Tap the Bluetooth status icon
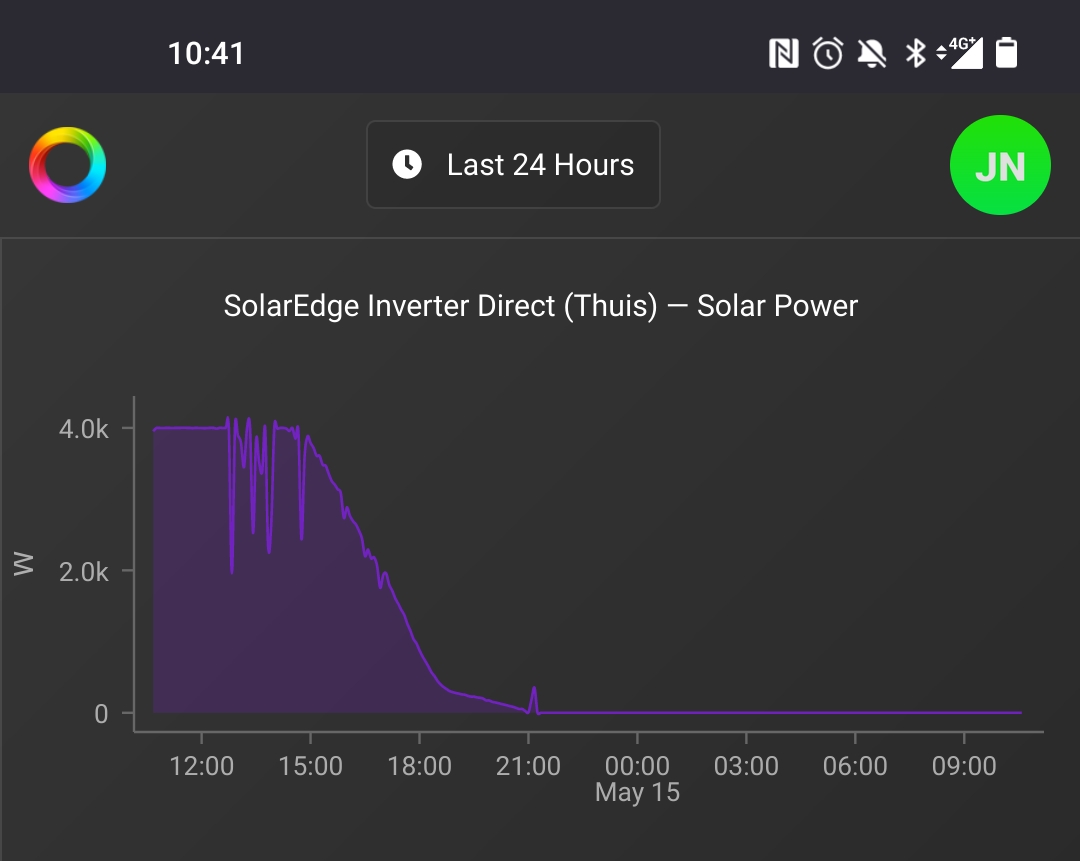The height and width of the screenshot is (861, 1080). click(x=915, y=53)
